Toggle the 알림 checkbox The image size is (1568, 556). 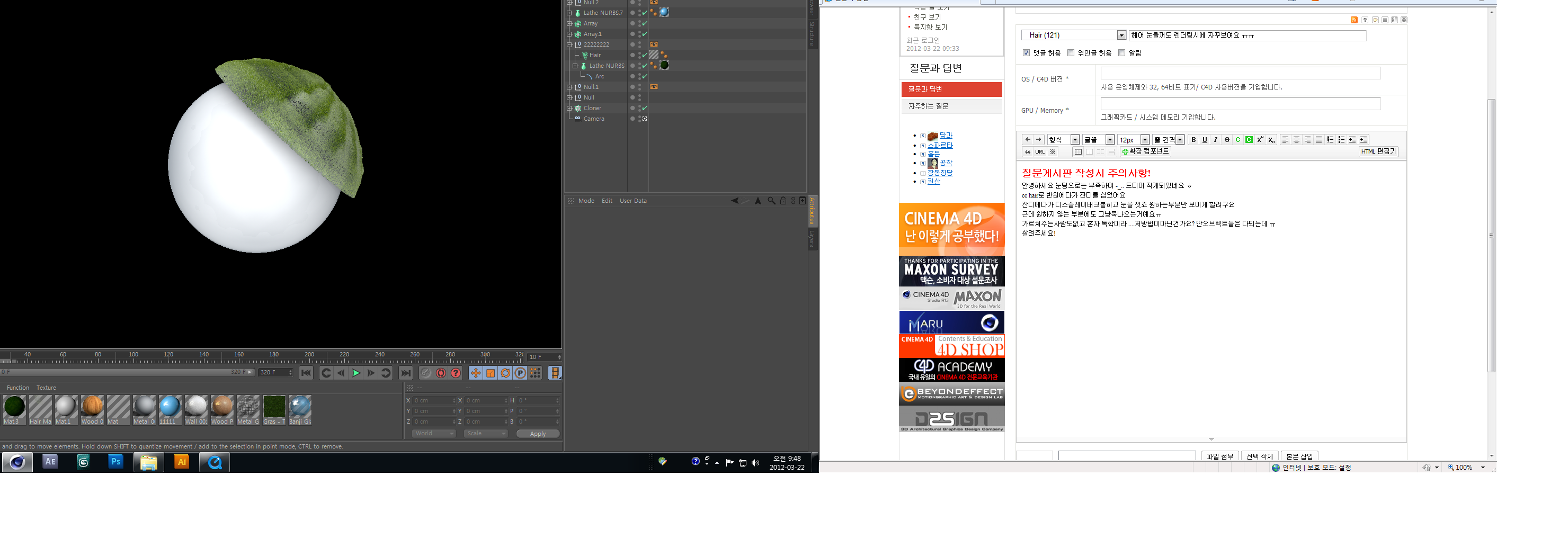[x=1122, y=53]
